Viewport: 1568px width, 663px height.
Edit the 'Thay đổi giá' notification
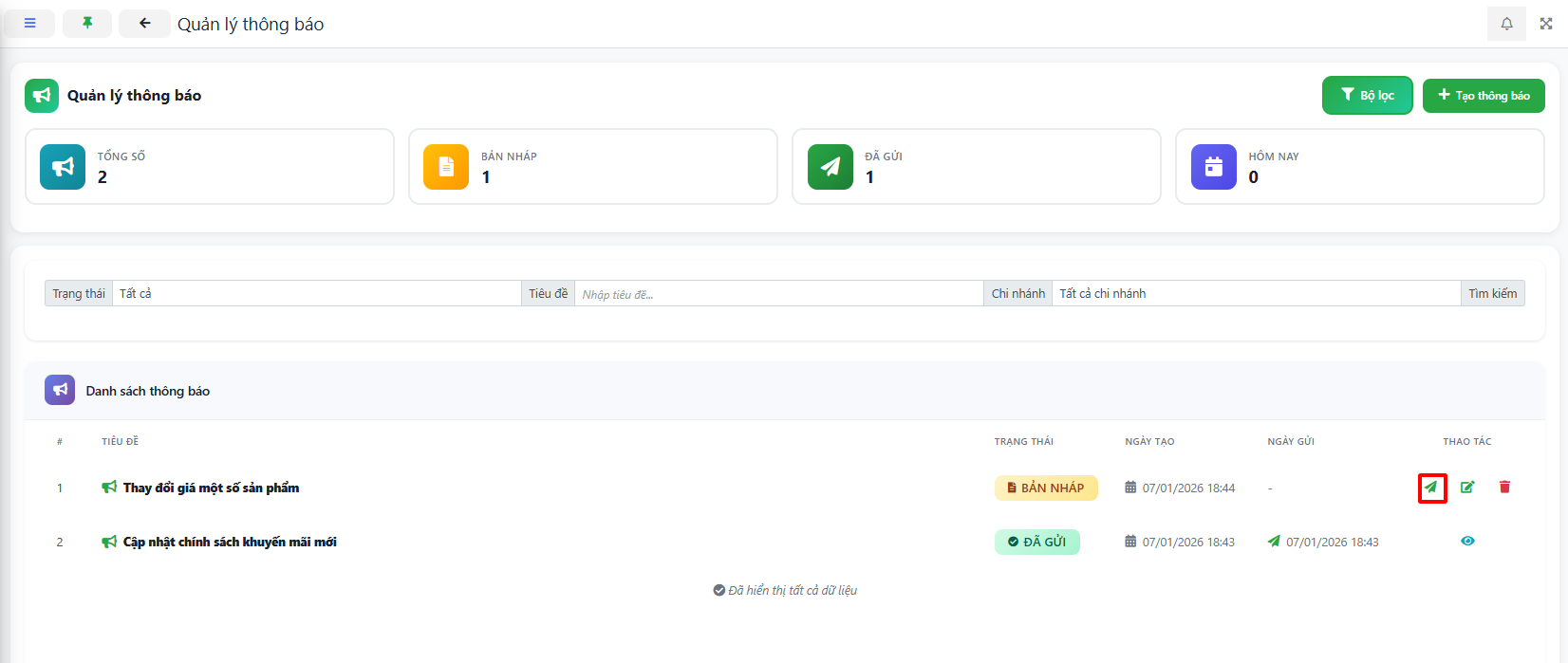[1467, 488]
